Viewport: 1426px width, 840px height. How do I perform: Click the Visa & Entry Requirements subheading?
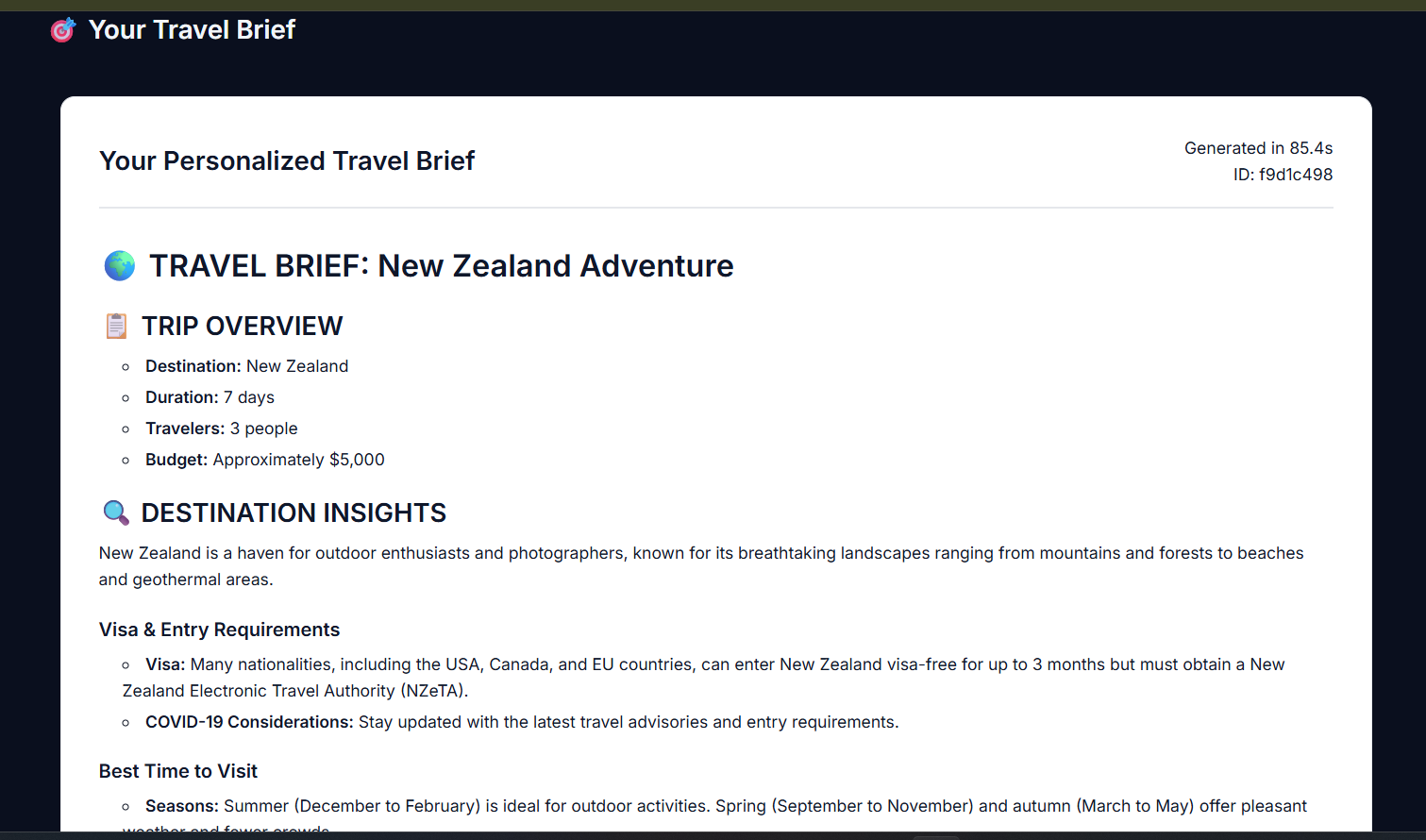(x=219, y=630)
